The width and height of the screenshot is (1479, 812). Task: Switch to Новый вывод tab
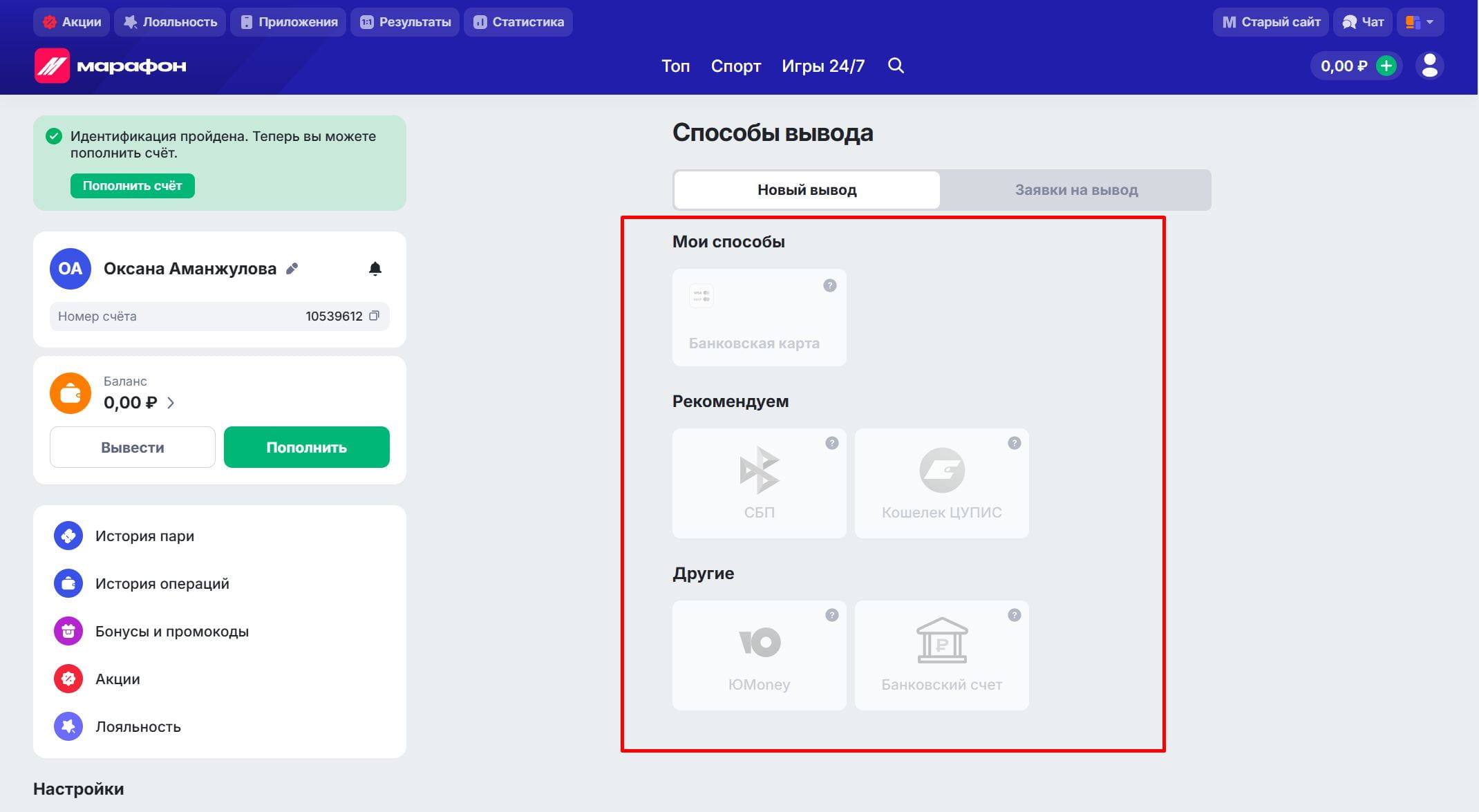pos(807,190)
